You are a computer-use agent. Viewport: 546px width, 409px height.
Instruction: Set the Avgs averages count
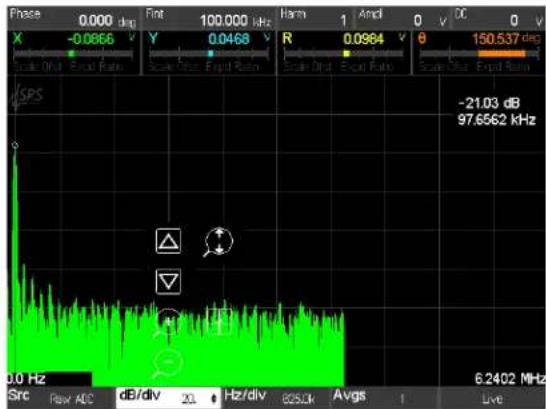tap(384, 398)
